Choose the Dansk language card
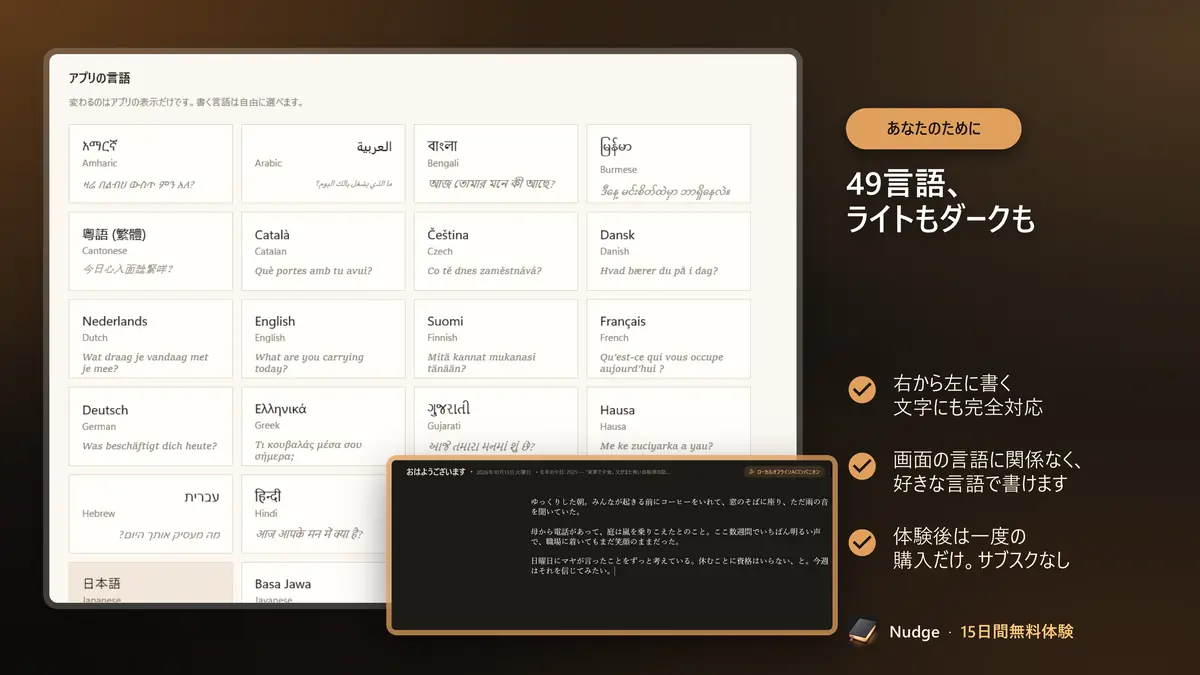The image size is (1200, 675). [668, 251]
